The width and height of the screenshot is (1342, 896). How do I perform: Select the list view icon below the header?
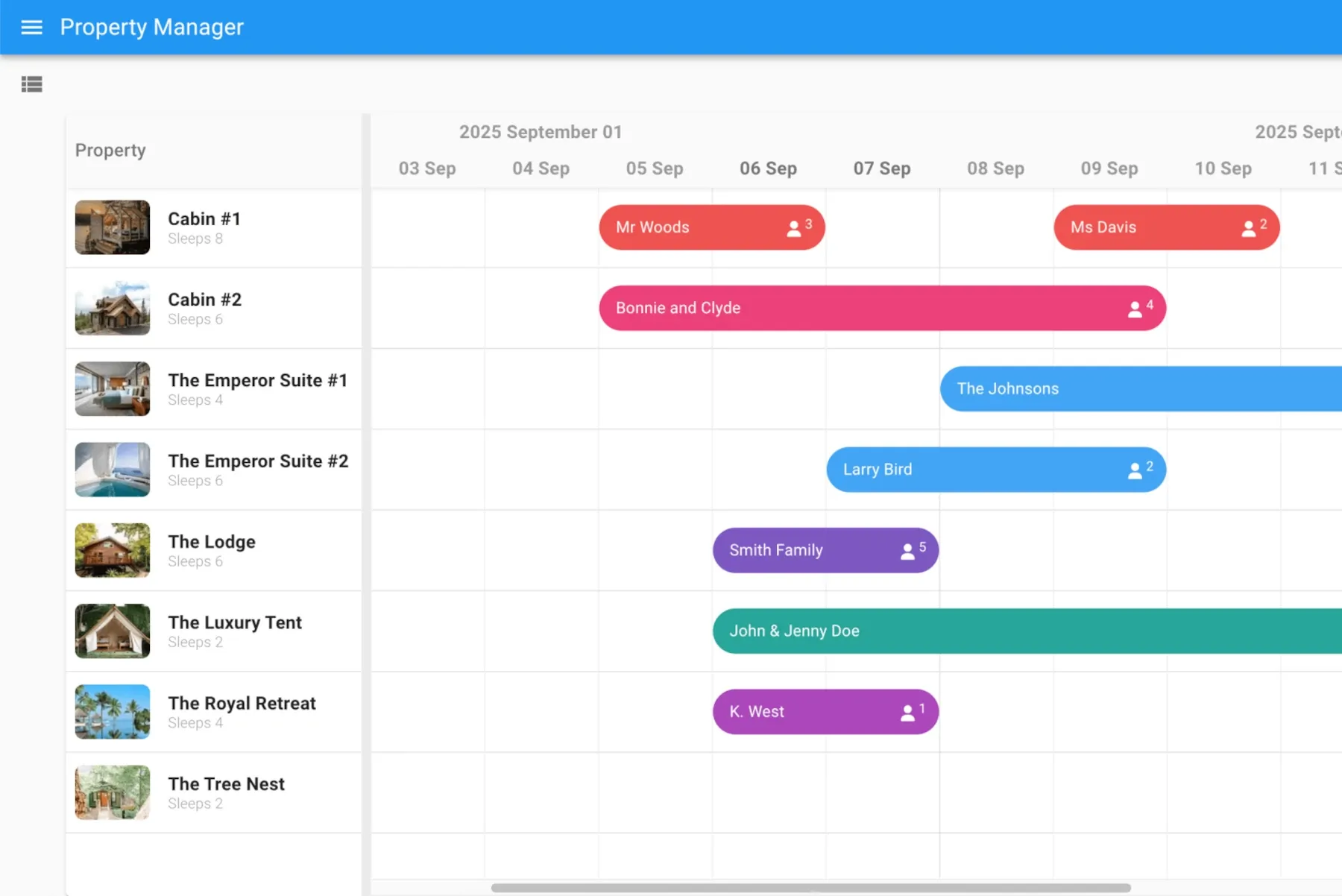pos(32,84)
